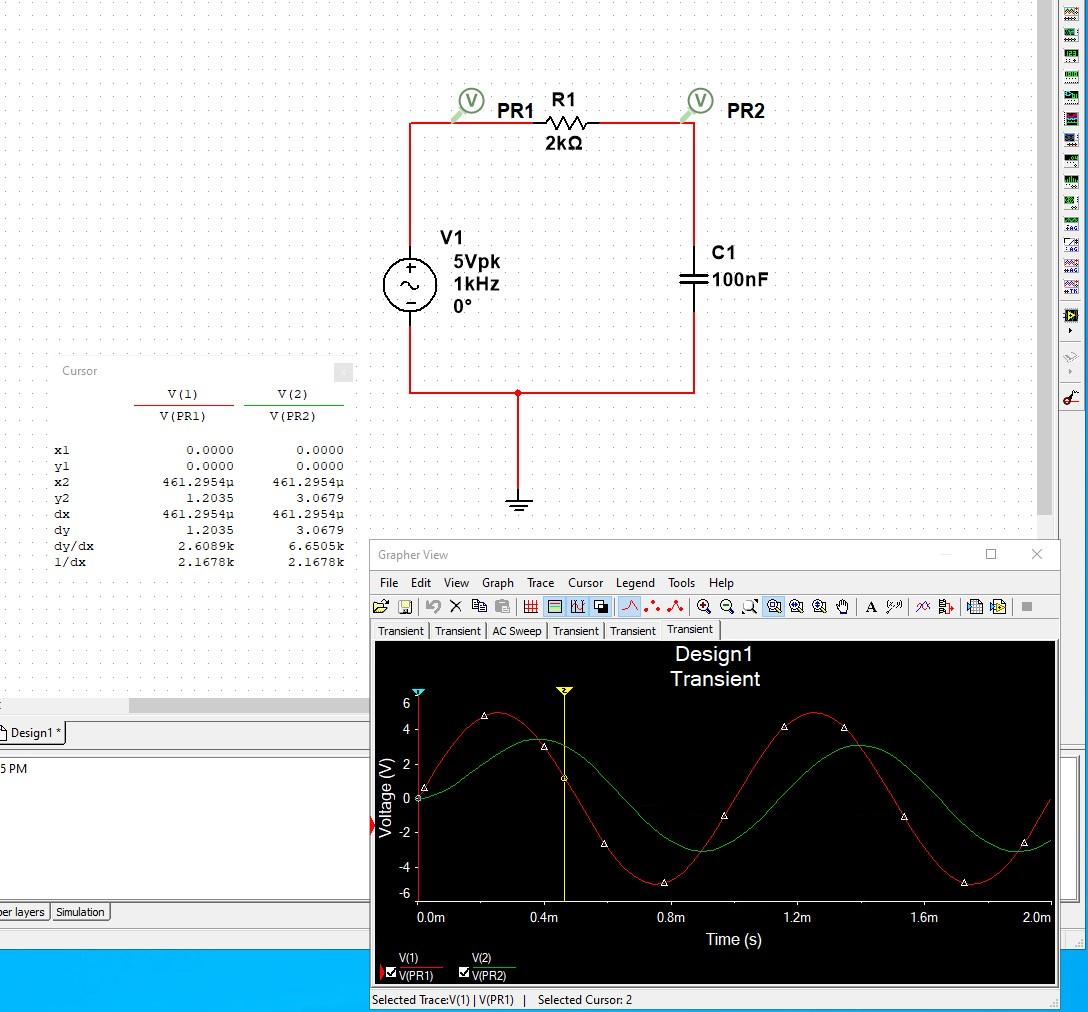Image resolution: width=1088 pixels, height=1012 pixels.
Task: Click the Simulation tab at the bottom
Action: click(80, 911)
